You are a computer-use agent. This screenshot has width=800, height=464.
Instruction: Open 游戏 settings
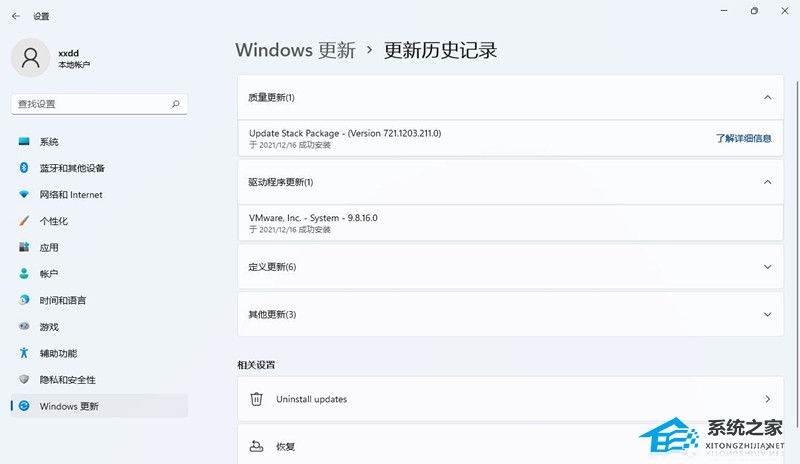click(x=49, y=327)
